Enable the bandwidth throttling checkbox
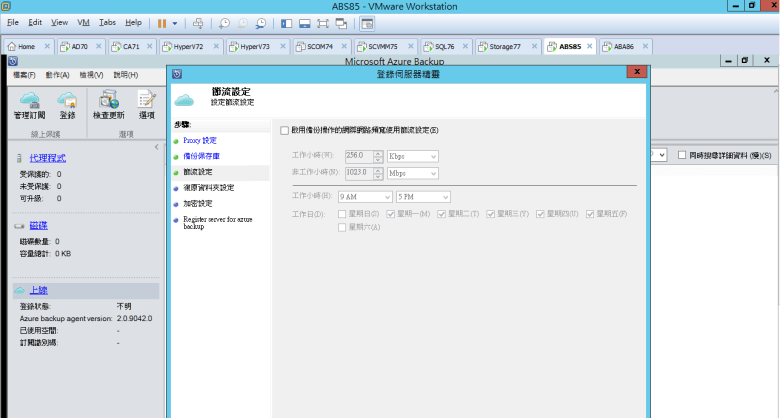The height and width of the screenshot is (418, 780). tap(284, 130)
